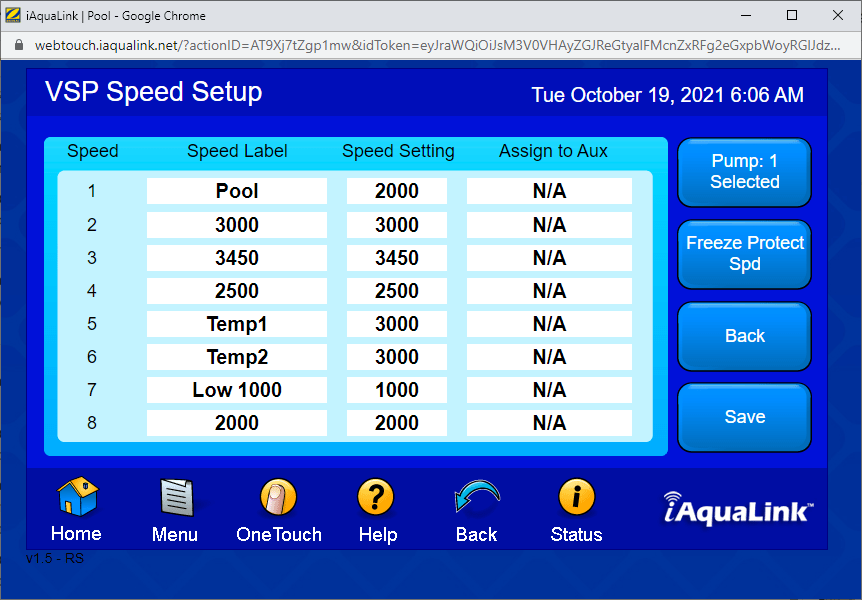Image resolution: width=862 pixels, height=600 pixels.
Task: Open the Menu icon
Action: point(176,497)
